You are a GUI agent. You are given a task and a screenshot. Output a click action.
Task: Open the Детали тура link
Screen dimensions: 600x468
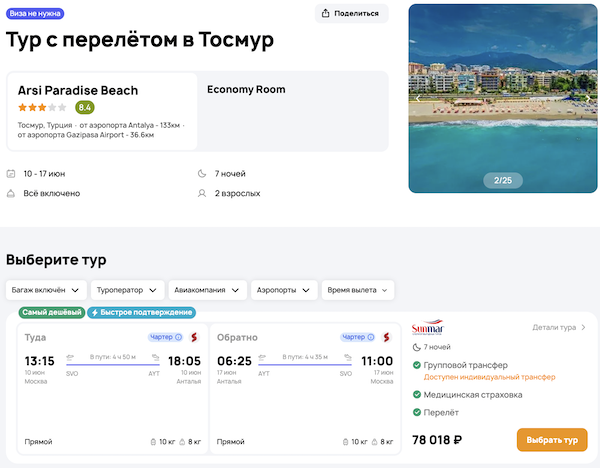pos(558,327)
